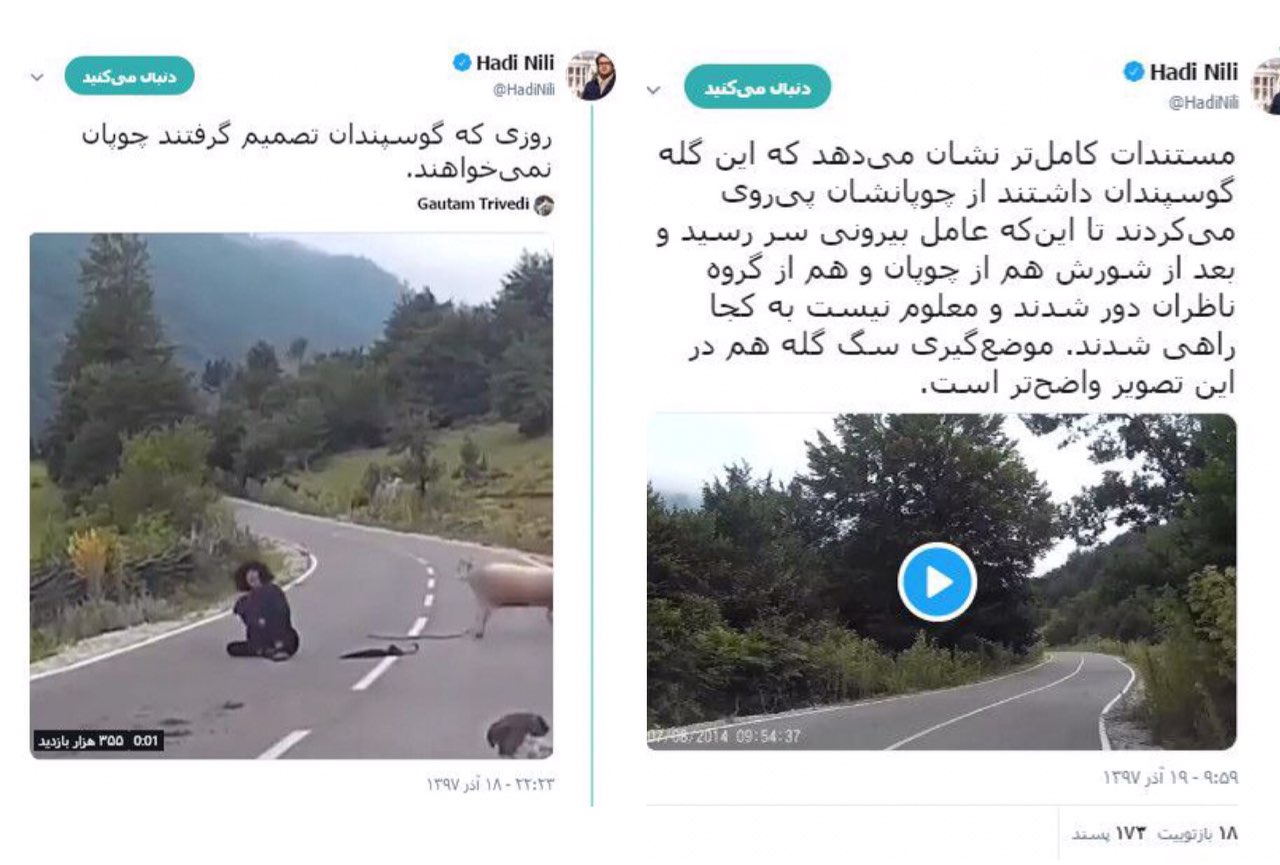Open the left tweet's sheep video thumbnail
This screenshot has width=1280, height=865.
point(291,496)
